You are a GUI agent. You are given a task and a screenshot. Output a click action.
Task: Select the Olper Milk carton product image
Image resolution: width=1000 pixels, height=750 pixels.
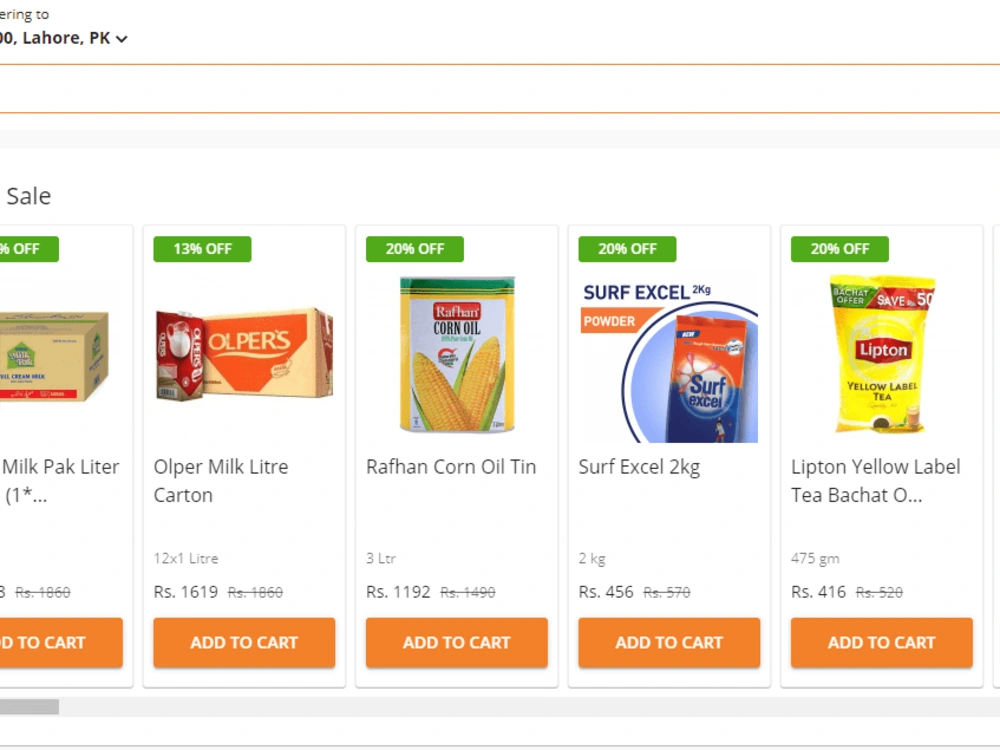point(244,355)
